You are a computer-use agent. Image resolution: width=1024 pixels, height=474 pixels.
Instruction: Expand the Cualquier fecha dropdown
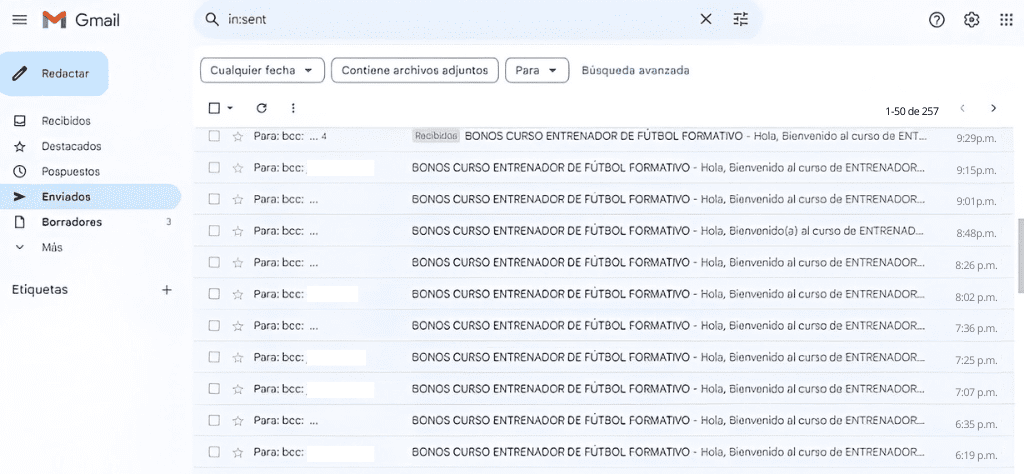coord(262,70)
